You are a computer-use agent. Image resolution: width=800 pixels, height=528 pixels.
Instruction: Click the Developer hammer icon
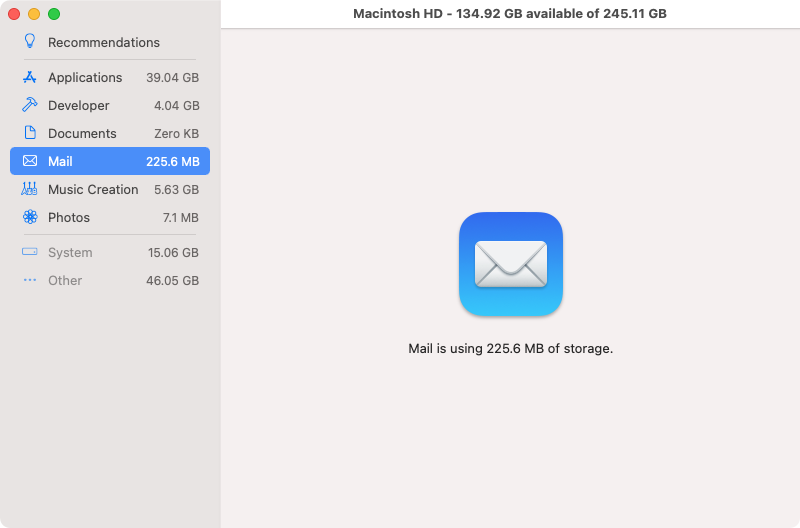point(30,105)
